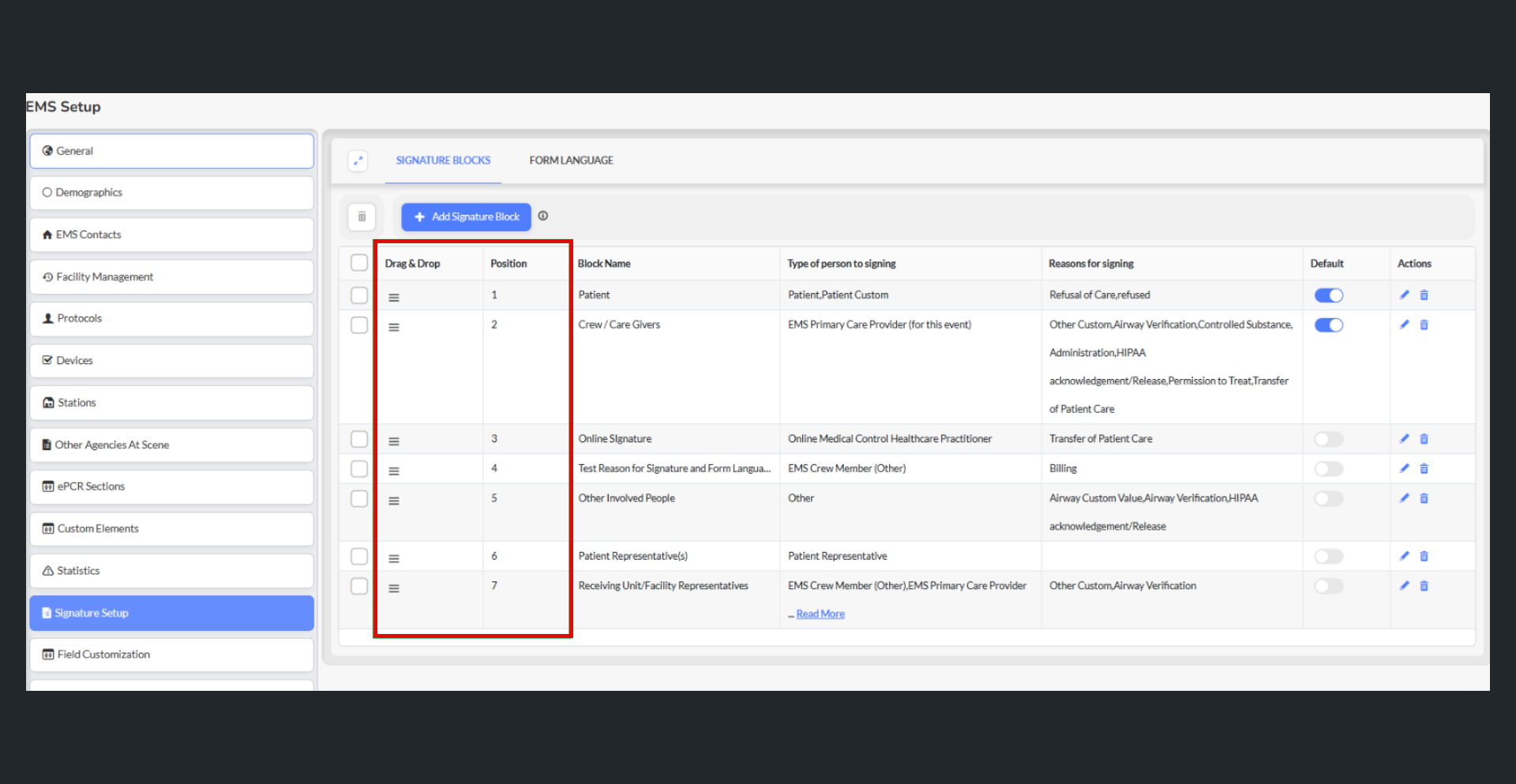
Task: Edit the Other Involved People block
Action: tap(1404, 498)
